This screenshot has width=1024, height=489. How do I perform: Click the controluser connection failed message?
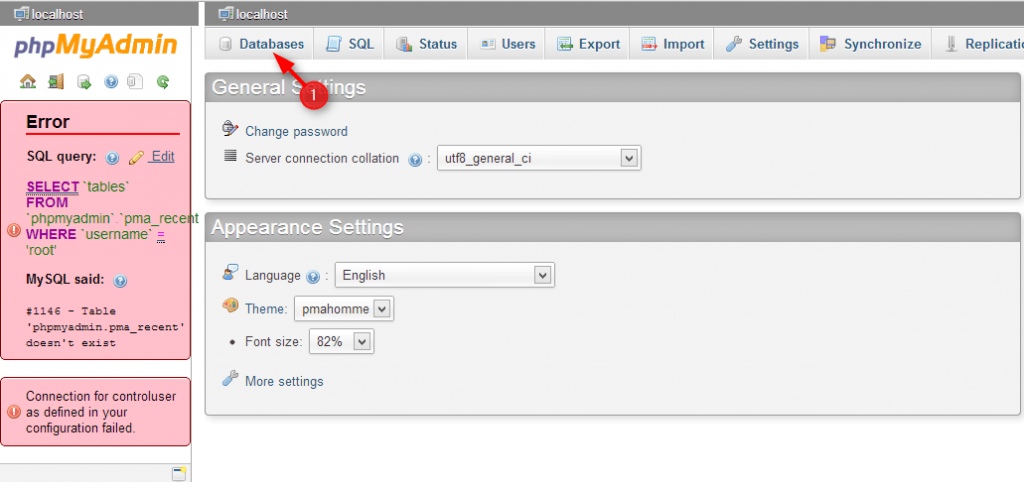coord(101,413)
